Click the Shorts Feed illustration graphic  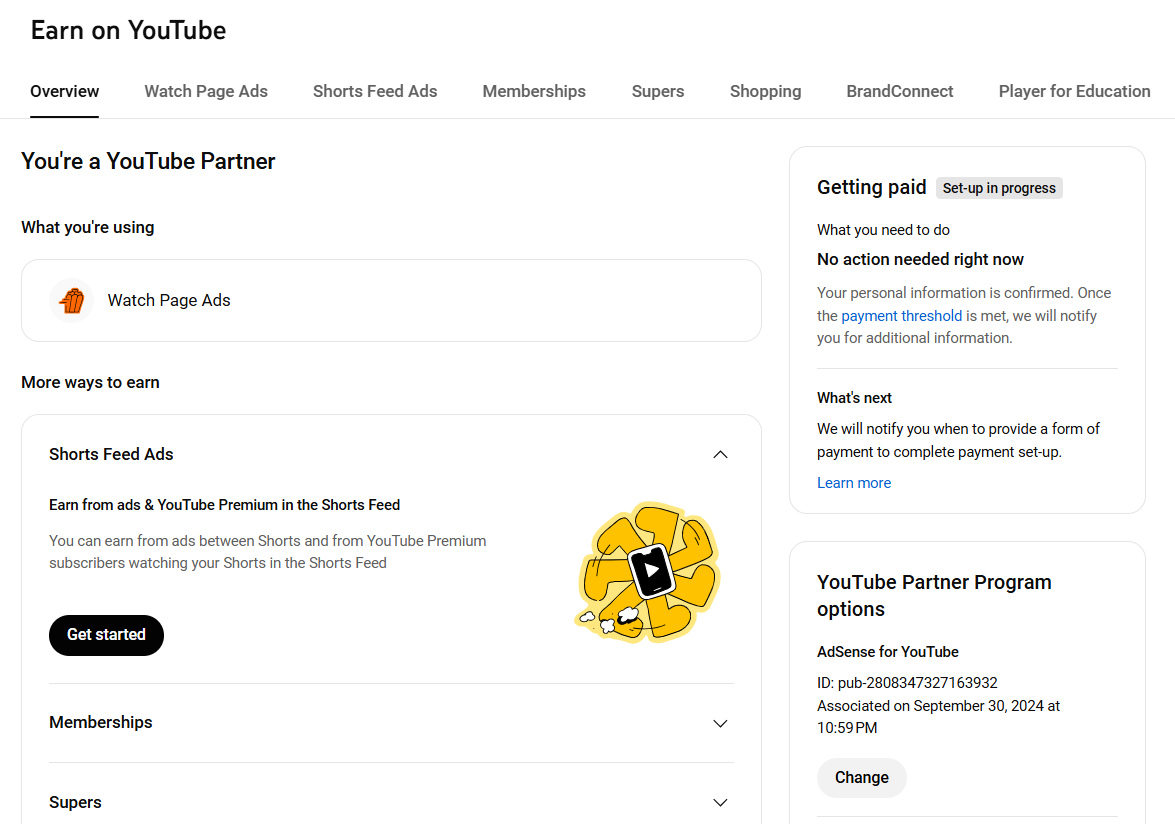647,573
